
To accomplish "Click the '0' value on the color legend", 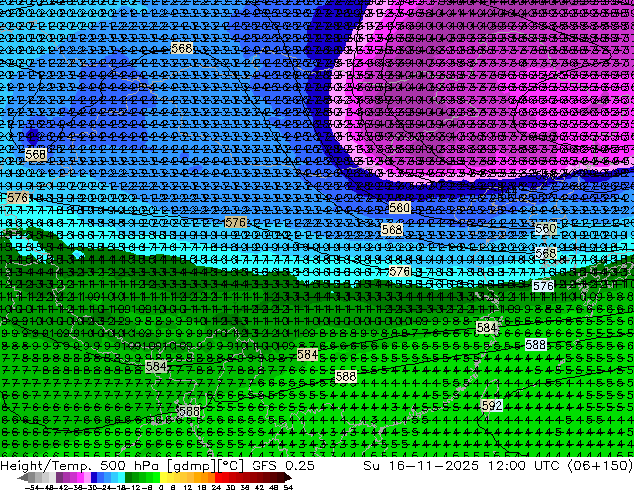I will pyautogui.click(x=161, y=487).
